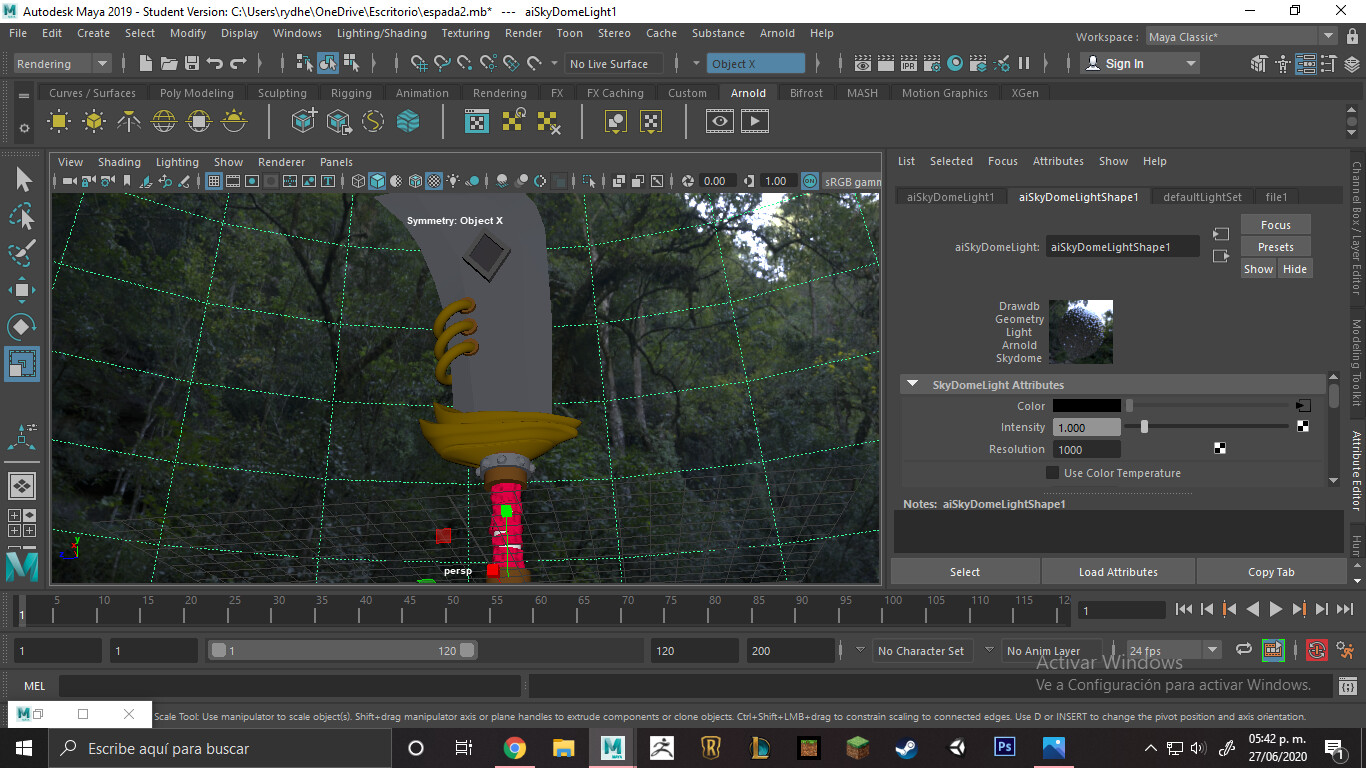Click the Color swatch of the skydome

click(x=1086, y=406)
